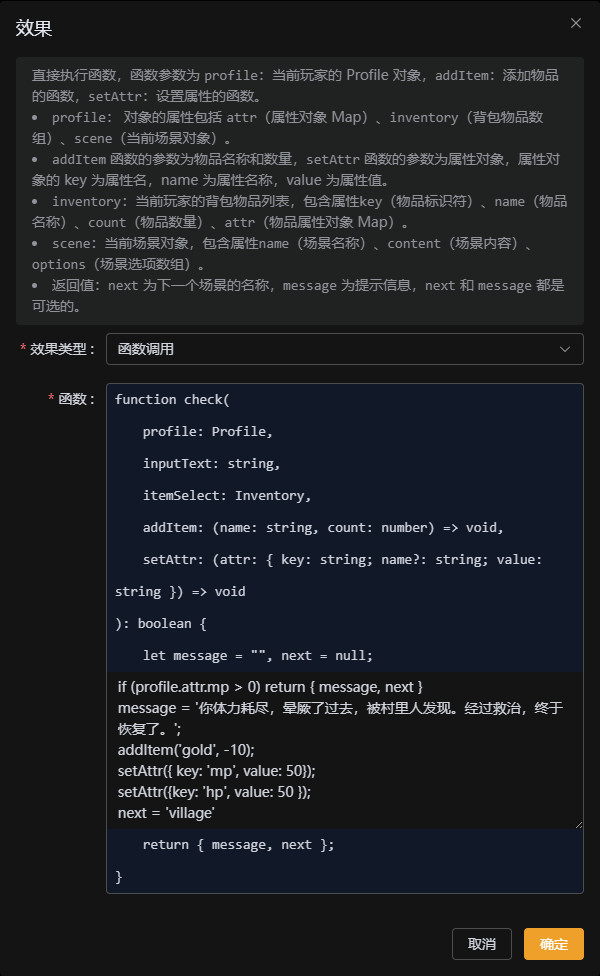The image size is (600, 976).
Task: Click the 取消 cancel button
Action: pos(481,943)
